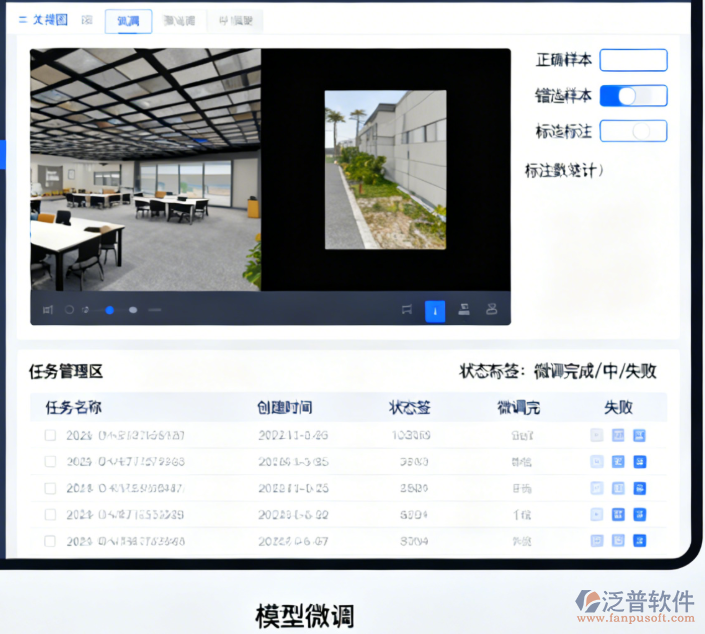The width and height of the screenshot is (705, 634).
Task: Click the middle action icon in third task row
Action: click(618, 488)
